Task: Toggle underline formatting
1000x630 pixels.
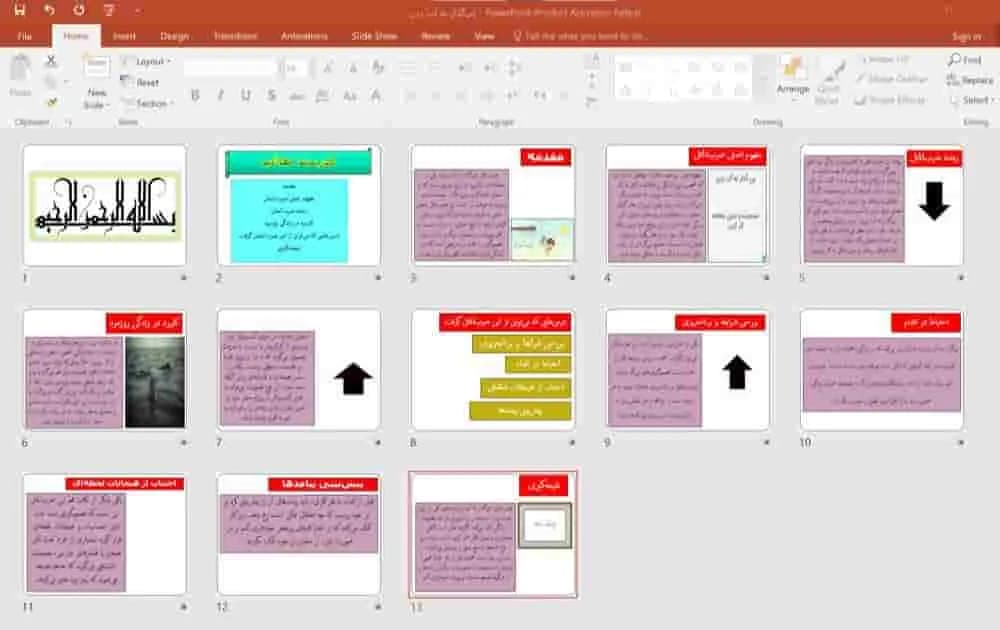Action: 246,96
